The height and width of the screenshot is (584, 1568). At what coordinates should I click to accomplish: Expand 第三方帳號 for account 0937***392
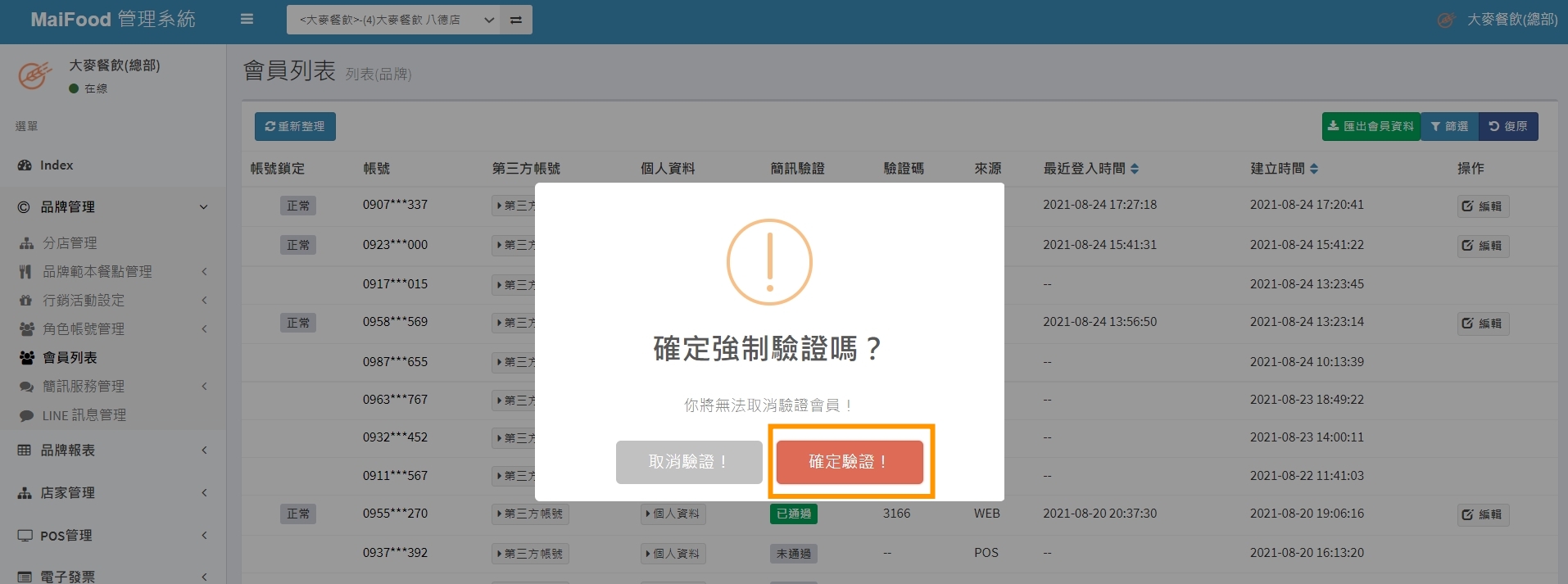(x=530, y=554)
